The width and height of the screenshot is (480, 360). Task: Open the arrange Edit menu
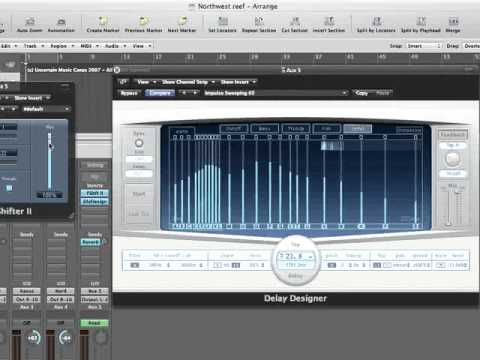tap(8, 46)
